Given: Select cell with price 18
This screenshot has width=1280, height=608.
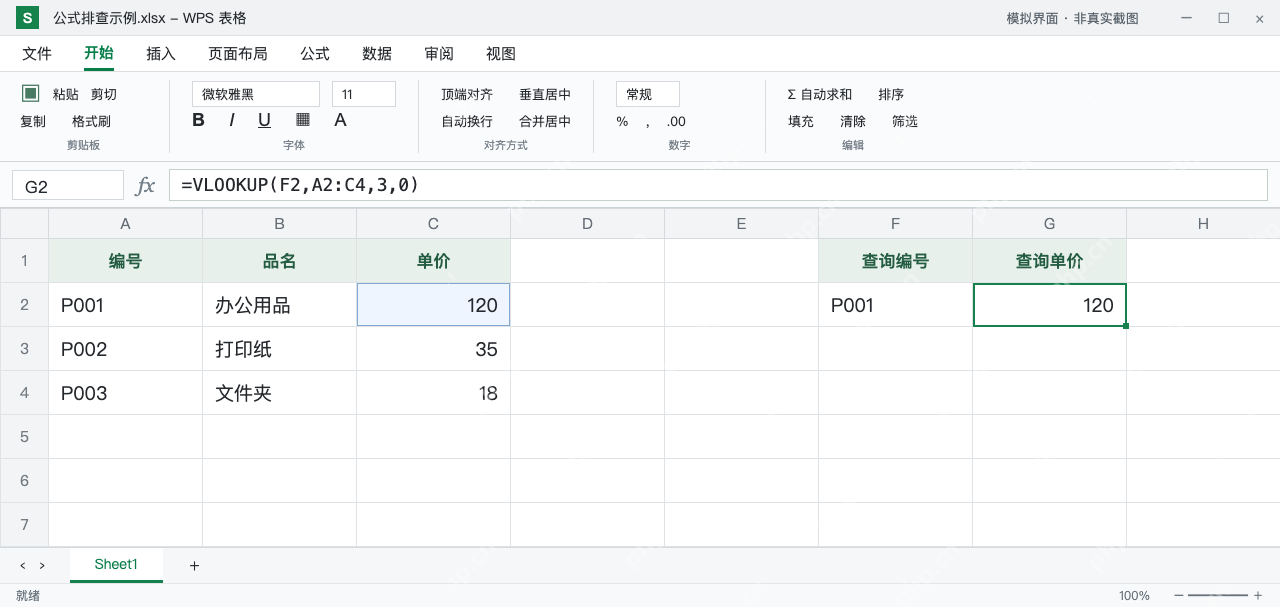Looking at the screenshot, I should (434, 393).
